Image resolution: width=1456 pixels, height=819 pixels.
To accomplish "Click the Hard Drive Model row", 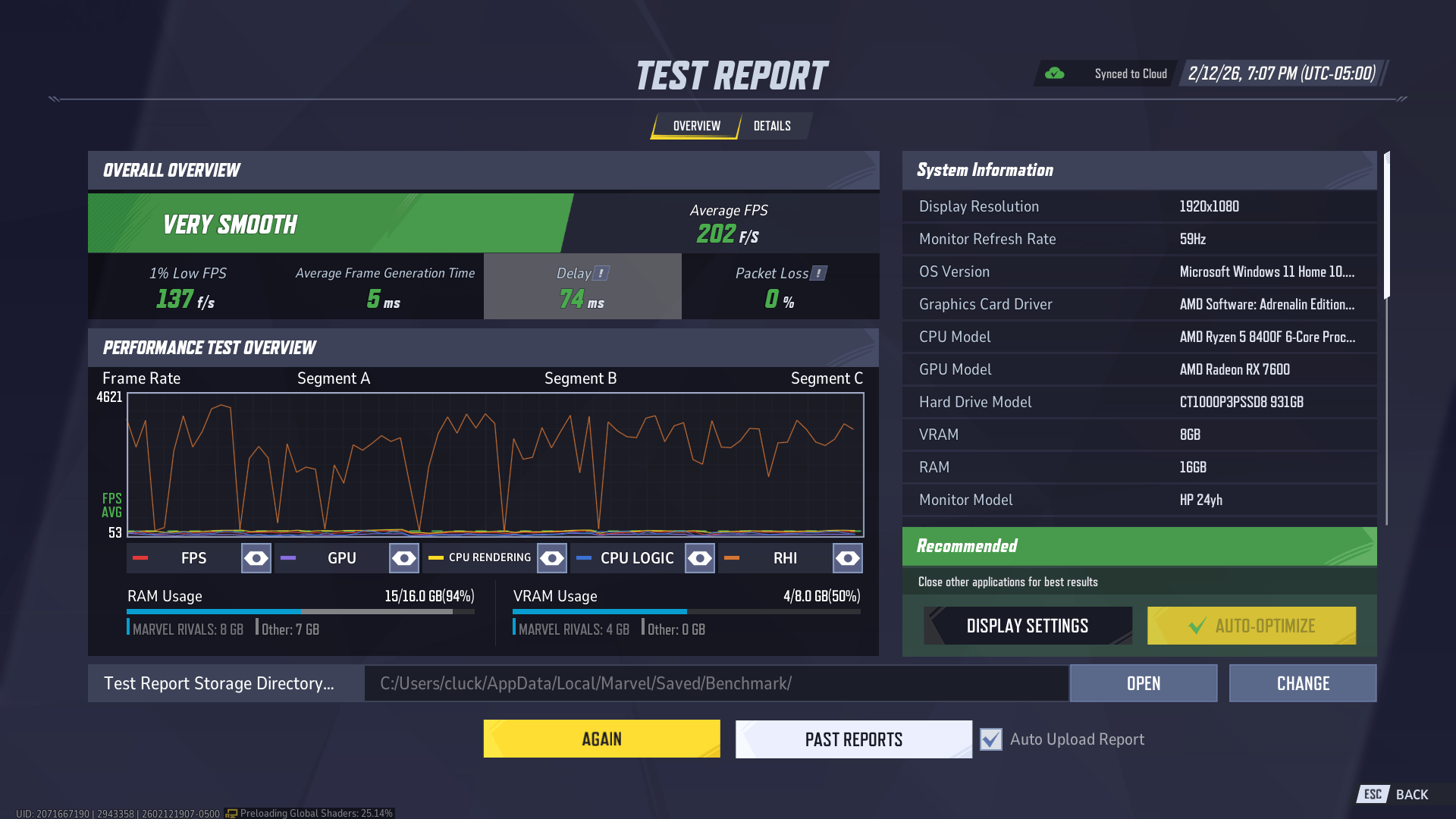I will (1139, 402).
